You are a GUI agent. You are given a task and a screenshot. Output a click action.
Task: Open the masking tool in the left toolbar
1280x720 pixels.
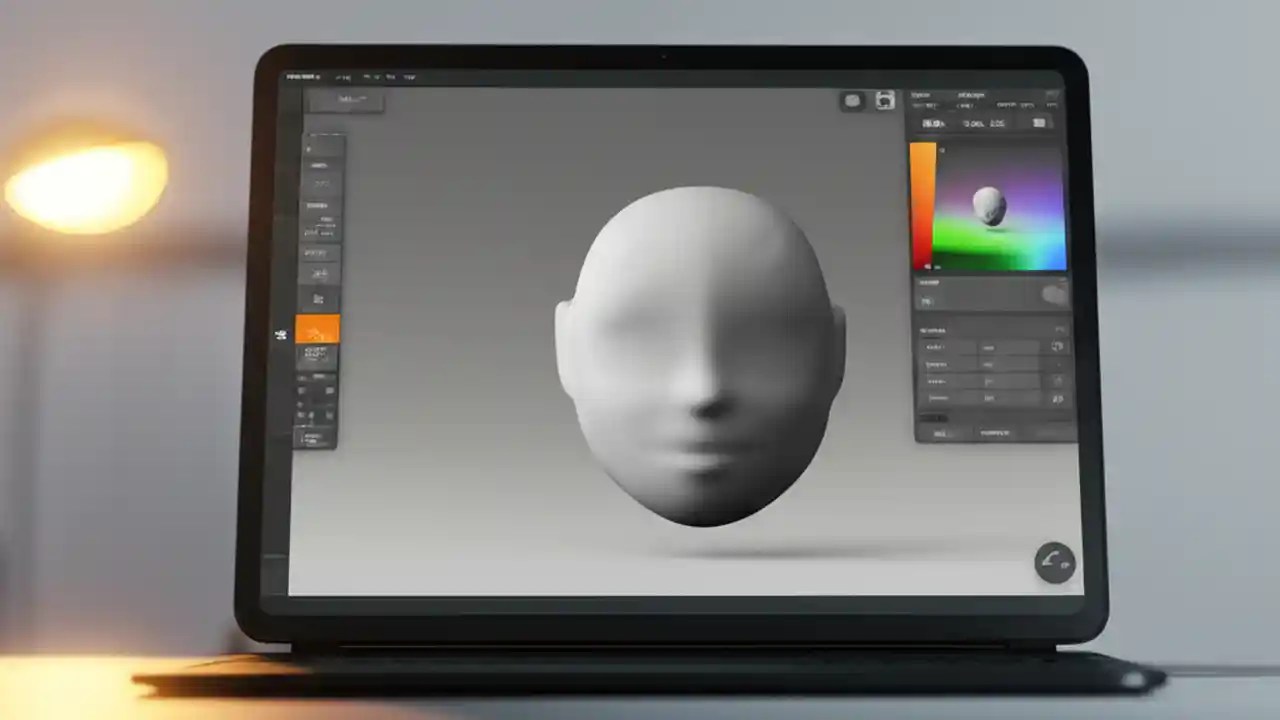(318, 300)
